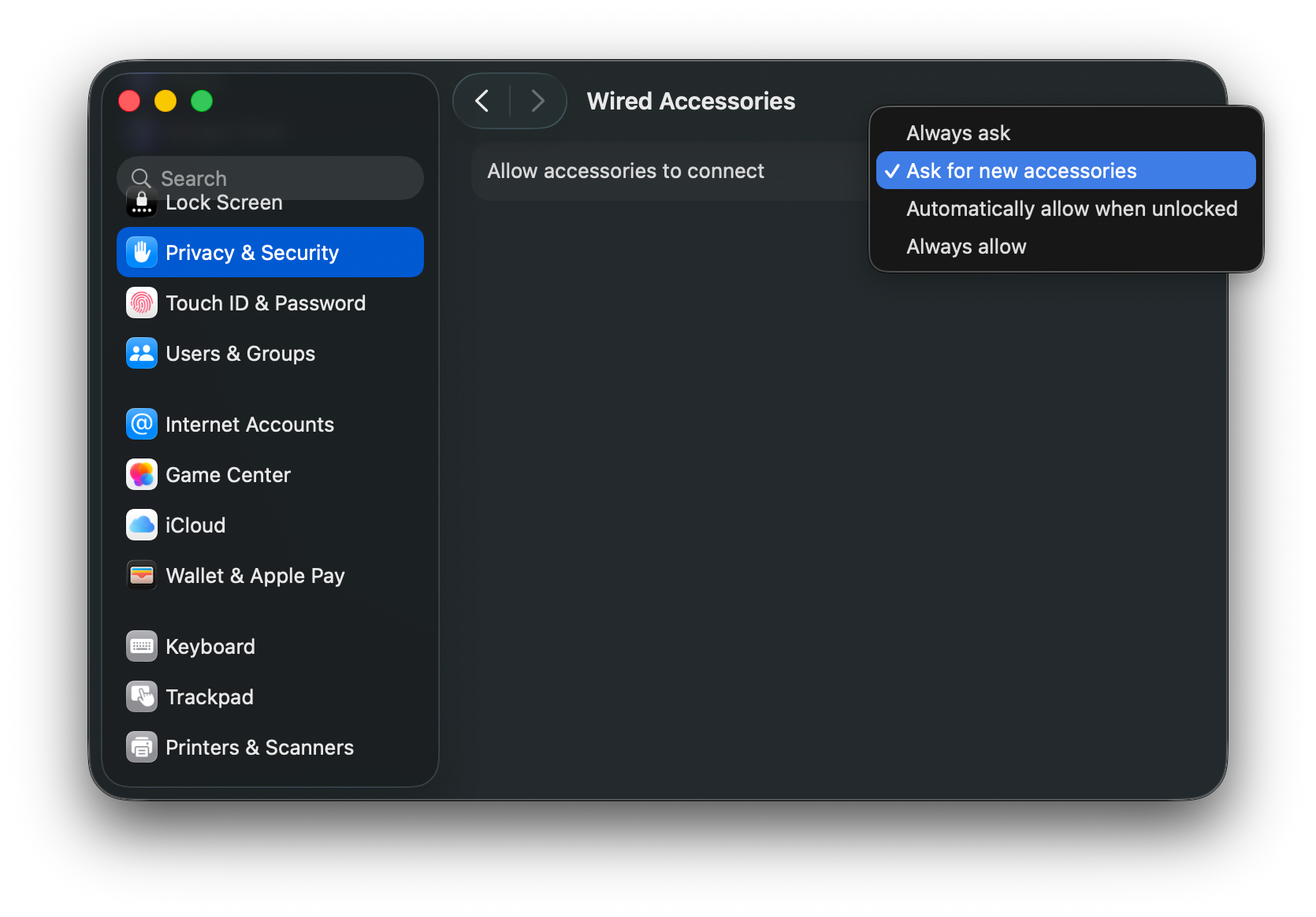The height and width of the screenshot is (917, 1316).
Task: Click the Printers & Scanners printer icon
Action: [x=142, y=748]
